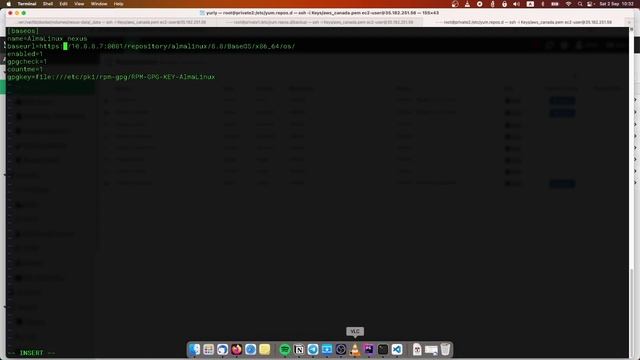Open the dark circular app dock icon
The width and height of the screenshot is (640, 360).
[x=341, y=349]
